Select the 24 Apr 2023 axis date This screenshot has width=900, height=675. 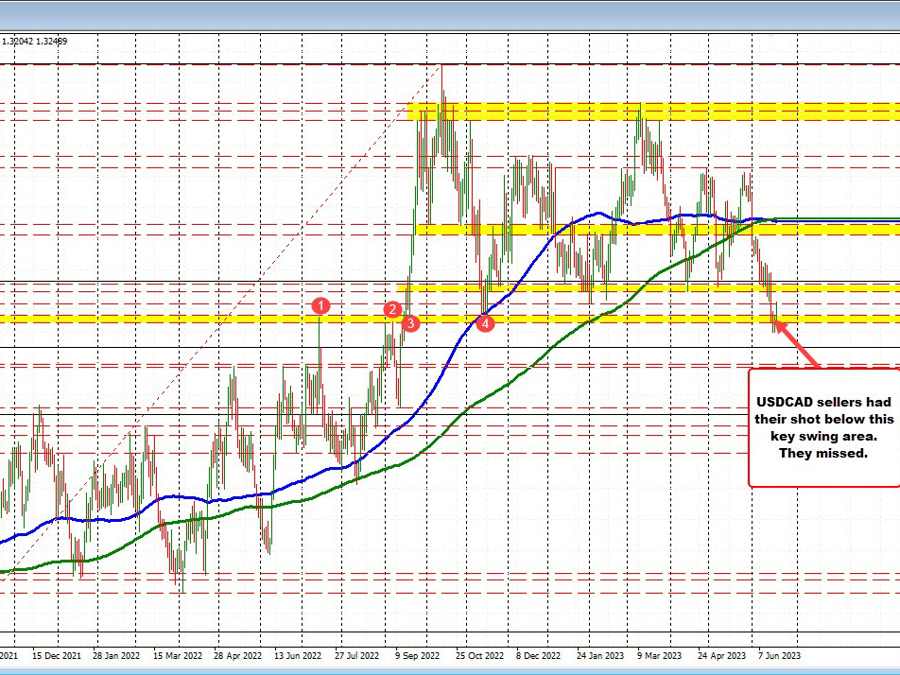click(722, 657)
